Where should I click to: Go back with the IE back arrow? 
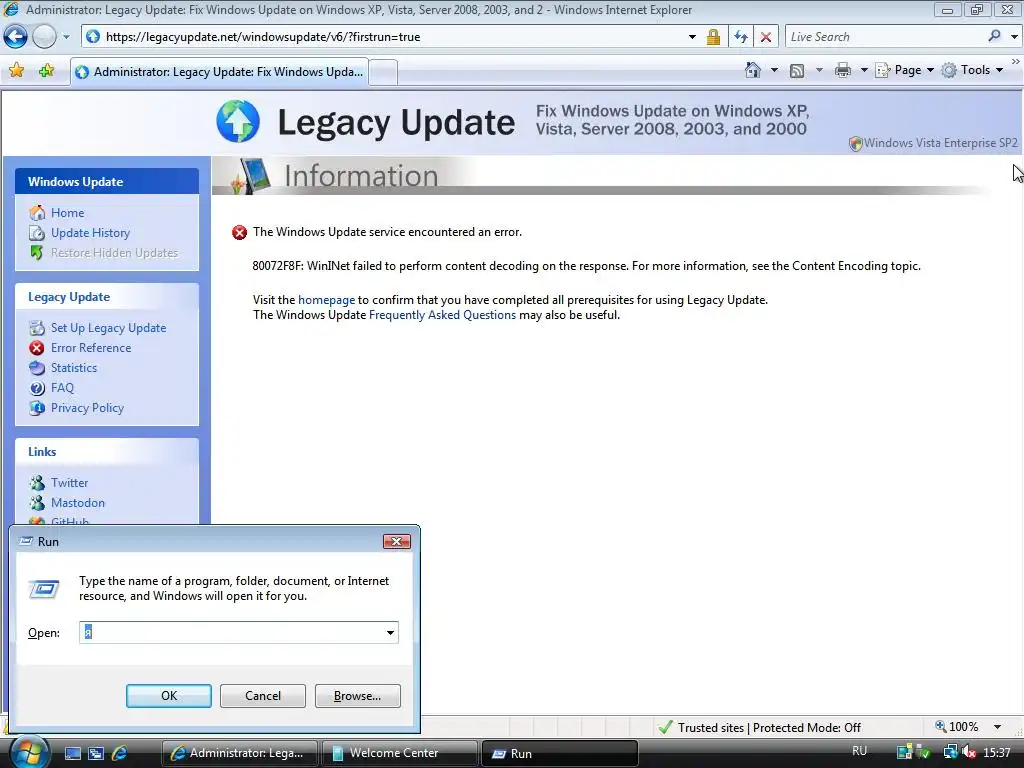click(x=15, y=37)
